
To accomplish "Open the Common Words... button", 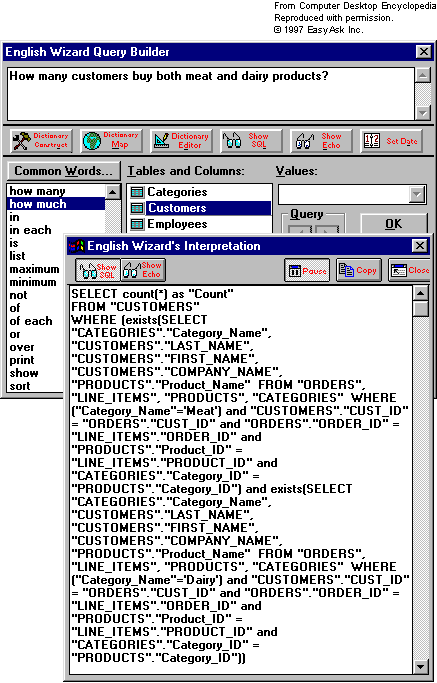I will [x=63, y=171].
